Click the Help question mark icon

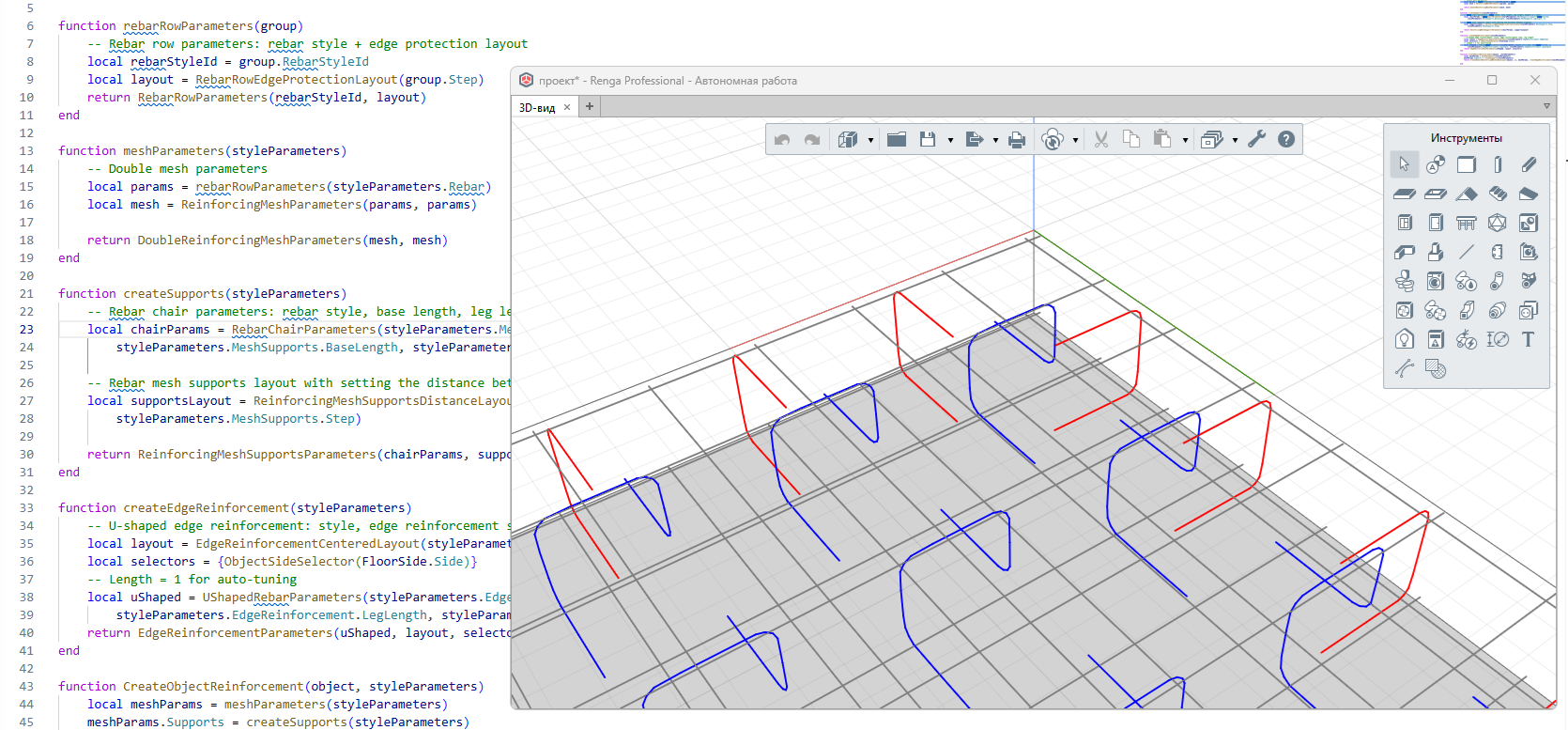coord(1286,140)
